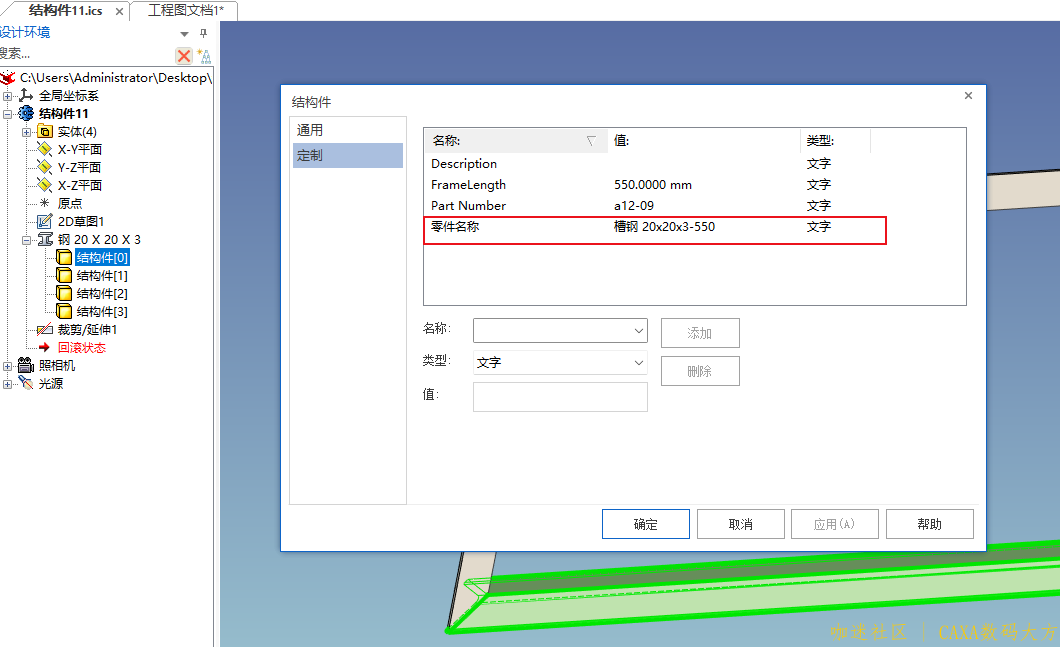Click the yellow box icon of 结构件[1]
The width and height of the screenshot is (1060, 647).
pyautogui.click(x=64, y=275)
